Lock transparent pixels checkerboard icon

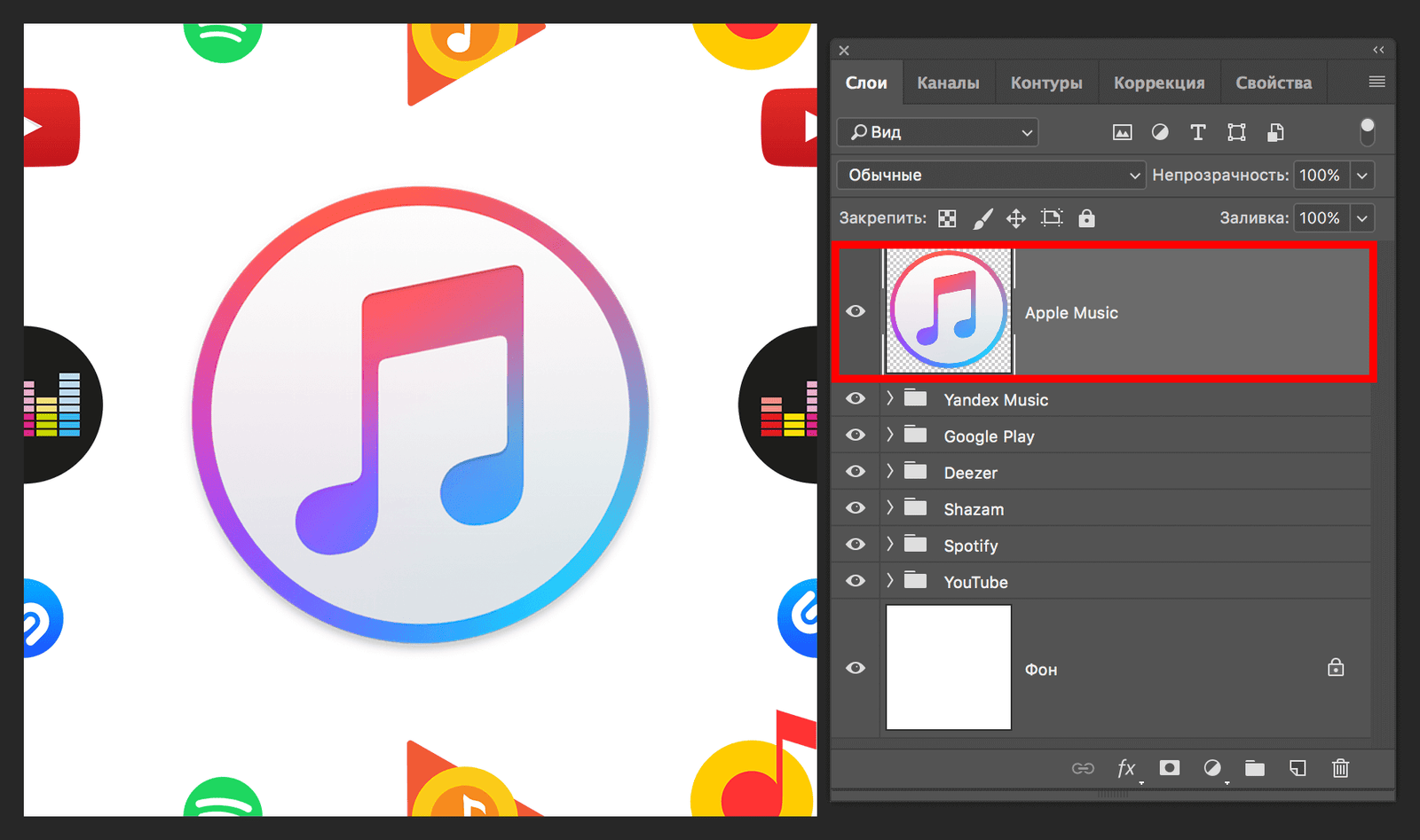(x=947, y=218)
